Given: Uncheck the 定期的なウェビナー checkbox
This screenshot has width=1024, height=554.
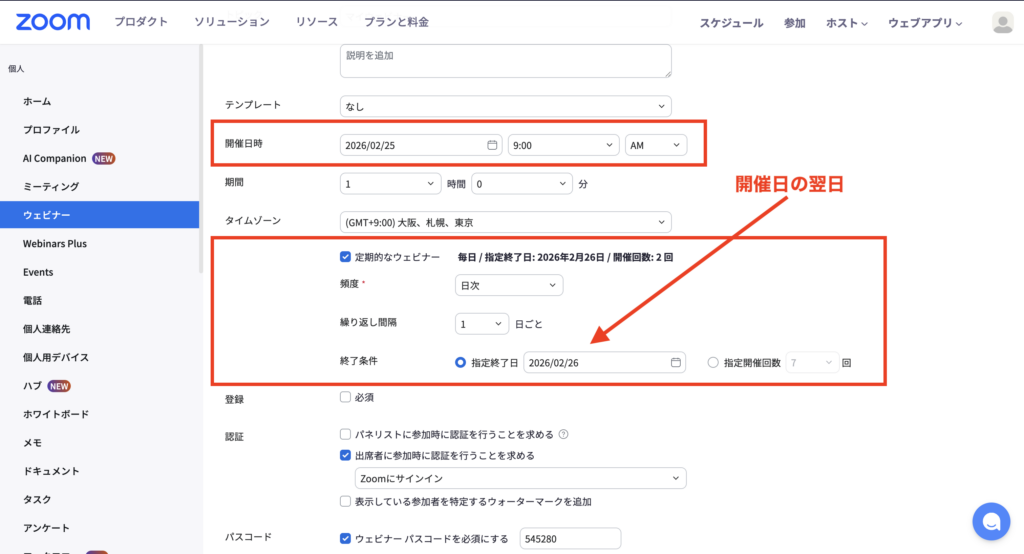Looking at the screenshot, I should (x=346, y=257).
